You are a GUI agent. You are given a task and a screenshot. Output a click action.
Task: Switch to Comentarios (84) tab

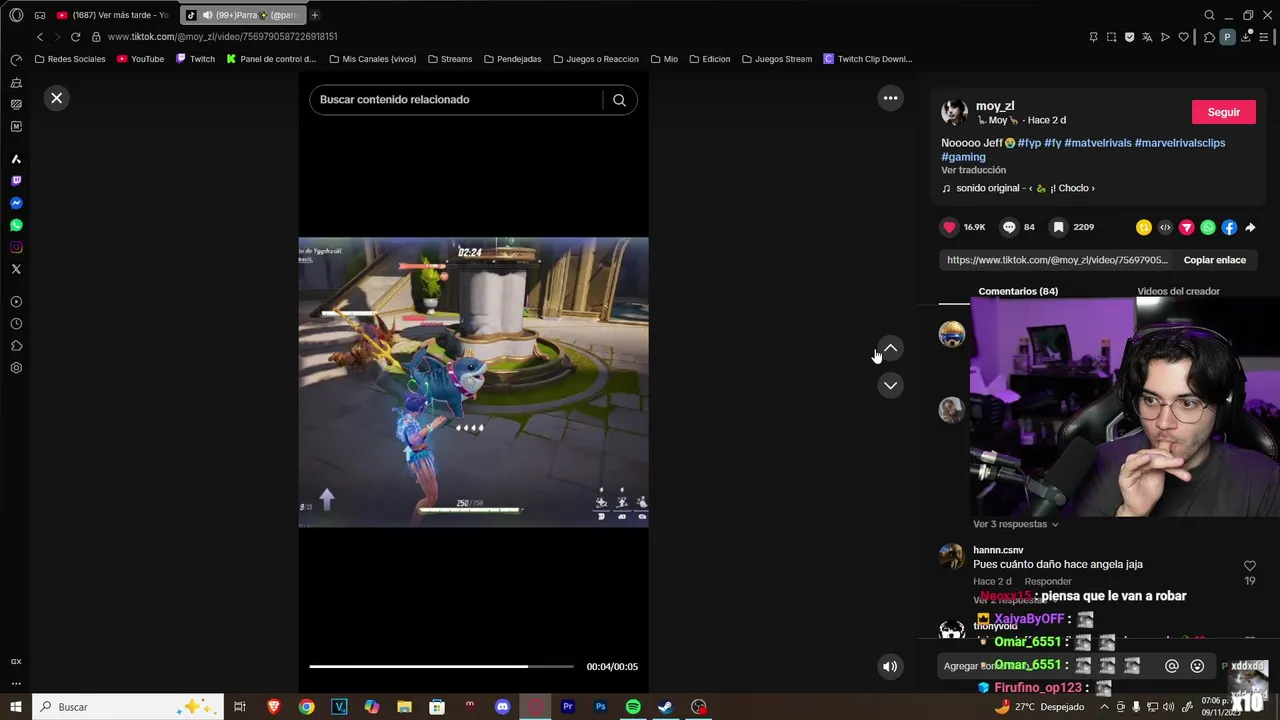pyautogui.click(x=1018, y=291)
